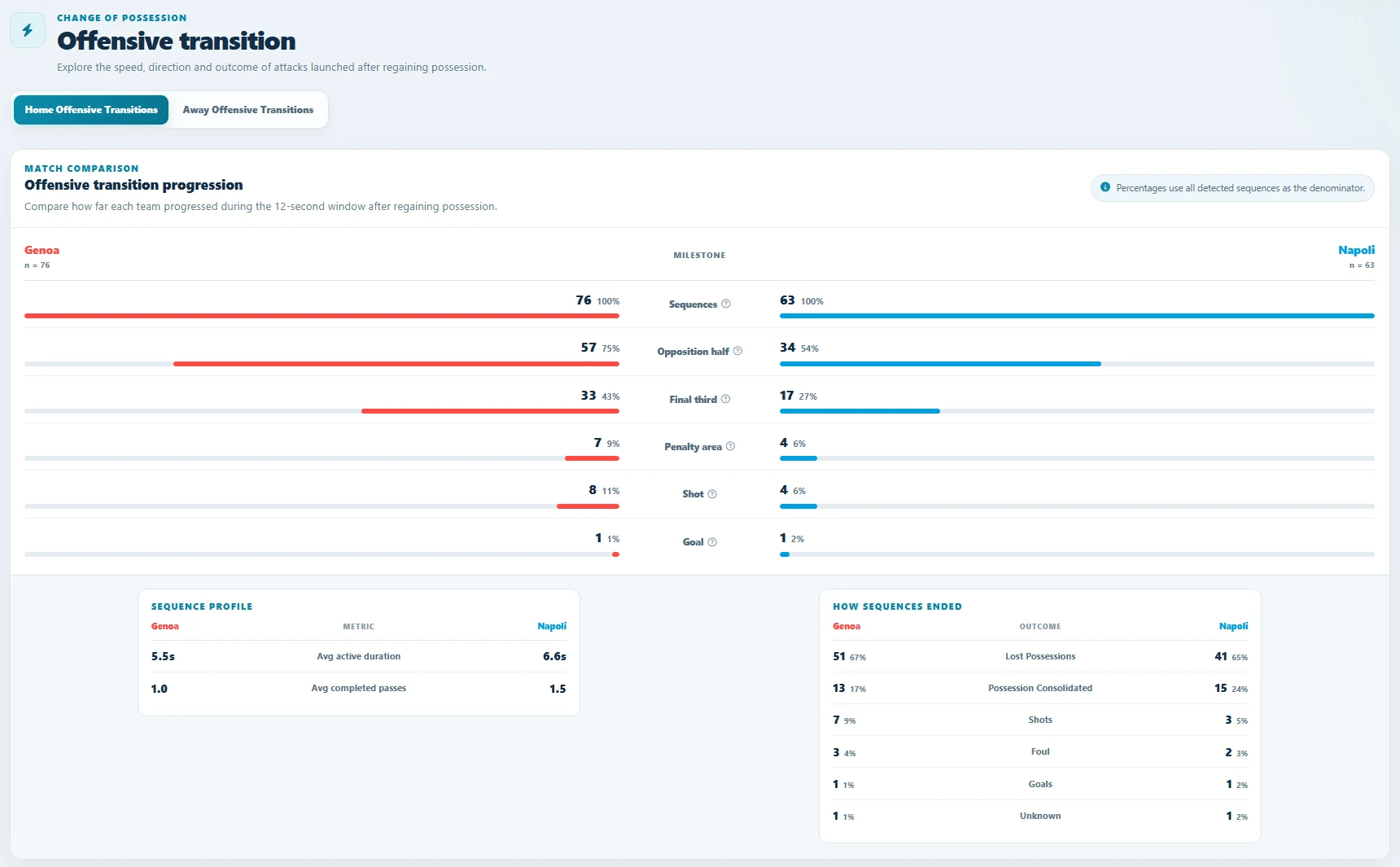
Task: Click the 'Penalty area' milestone label
Action: coord(693,447)
